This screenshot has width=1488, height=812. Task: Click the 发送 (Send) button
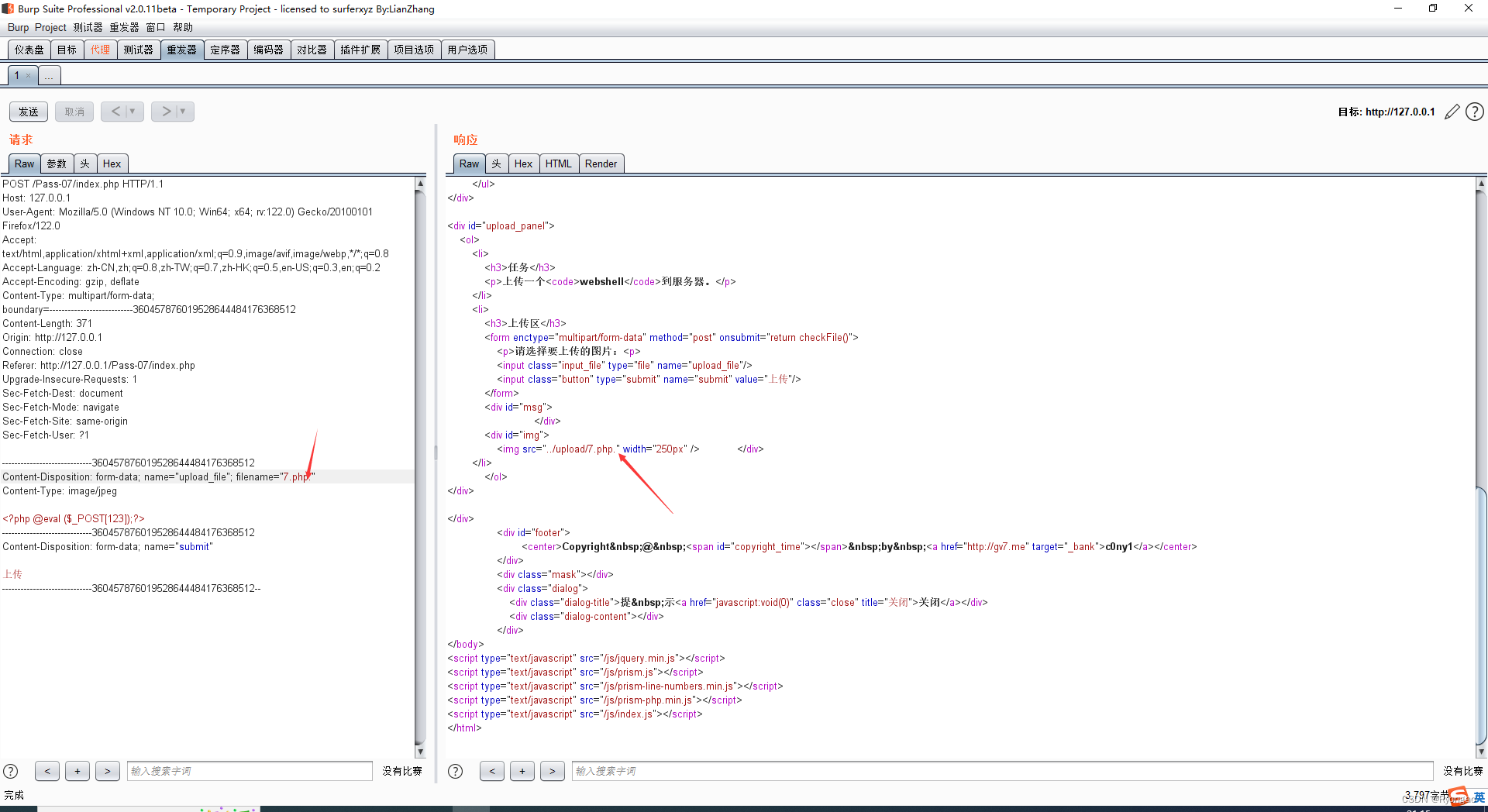29,112
